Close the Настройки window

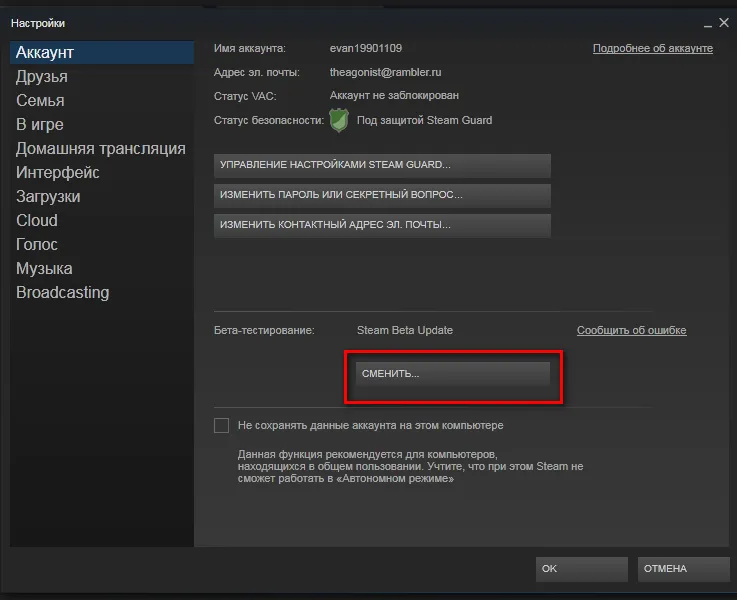pyautogui.click(x=724, y=23)
